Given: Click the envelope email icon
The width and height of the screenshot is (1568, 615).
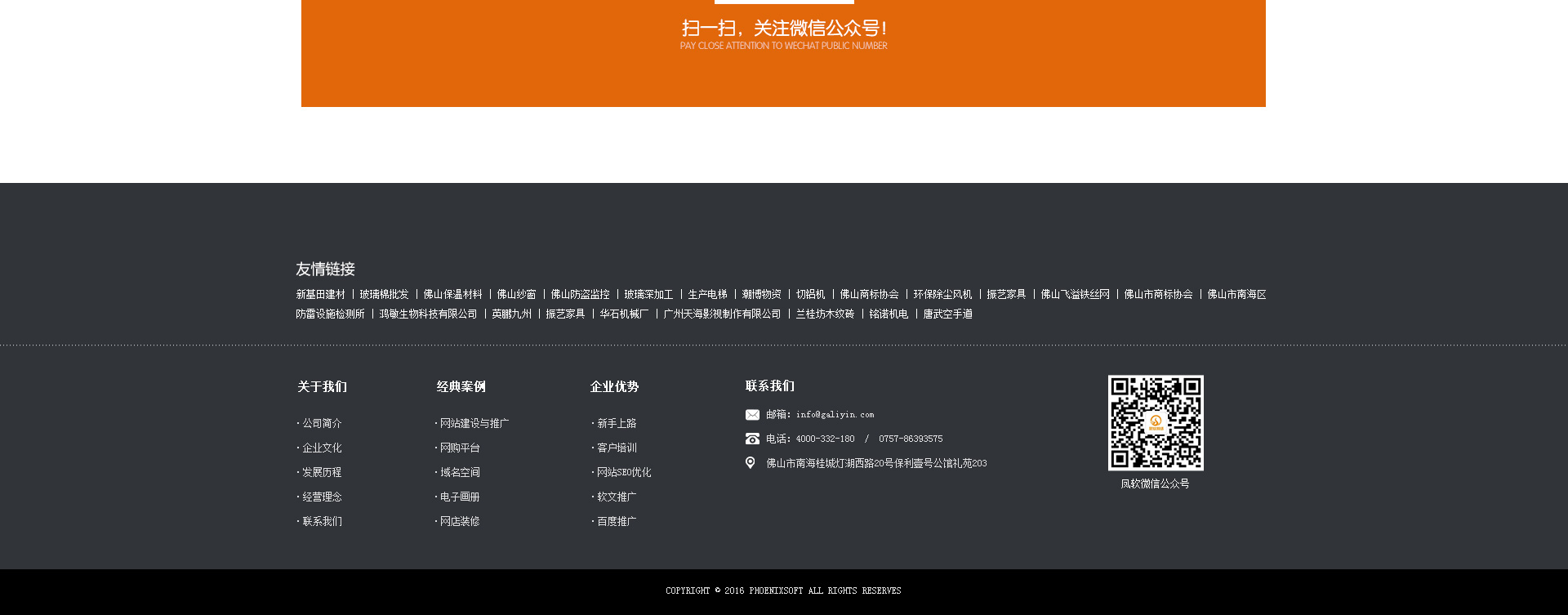Looking at the screenshot, I should (x=752, y=415).
